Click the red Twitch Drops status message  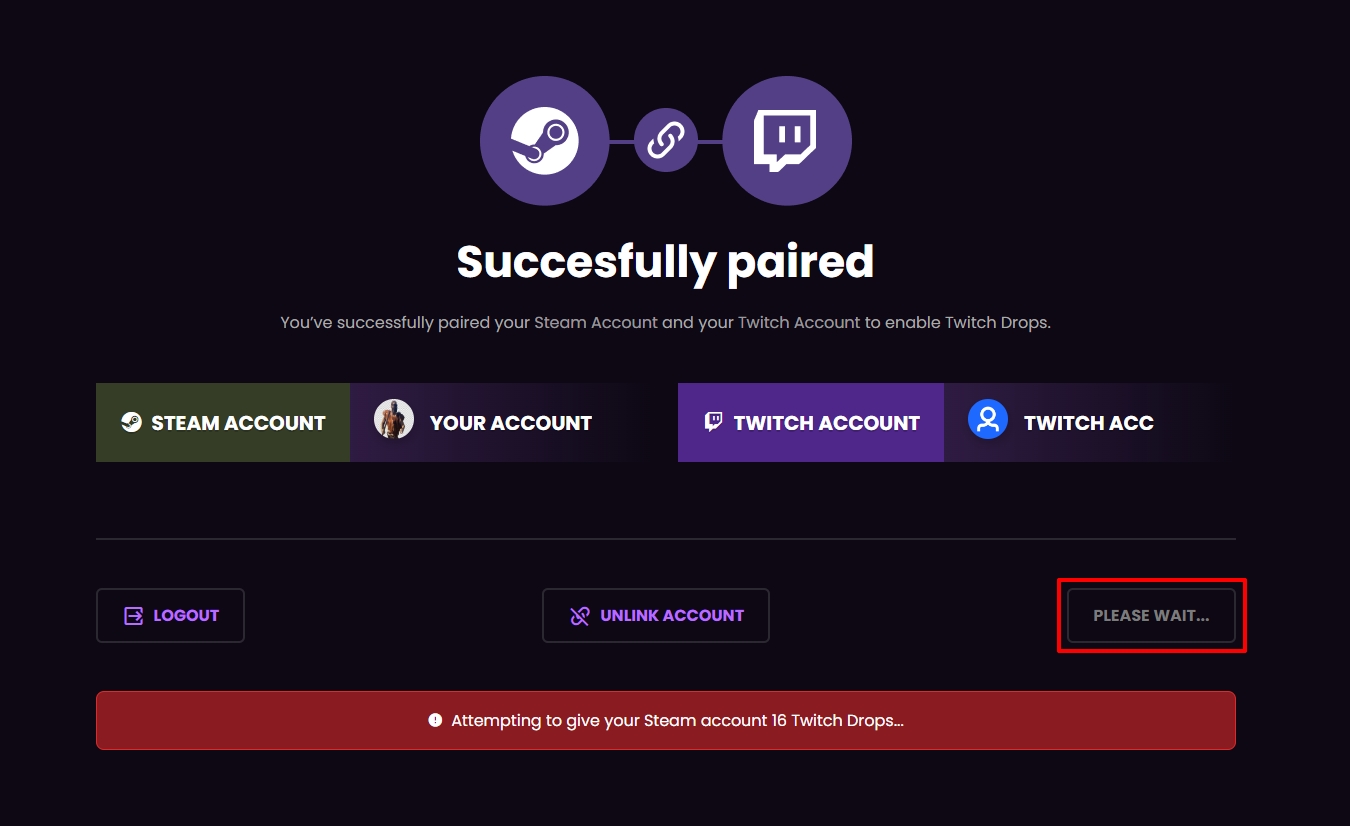tap(677, 720)
